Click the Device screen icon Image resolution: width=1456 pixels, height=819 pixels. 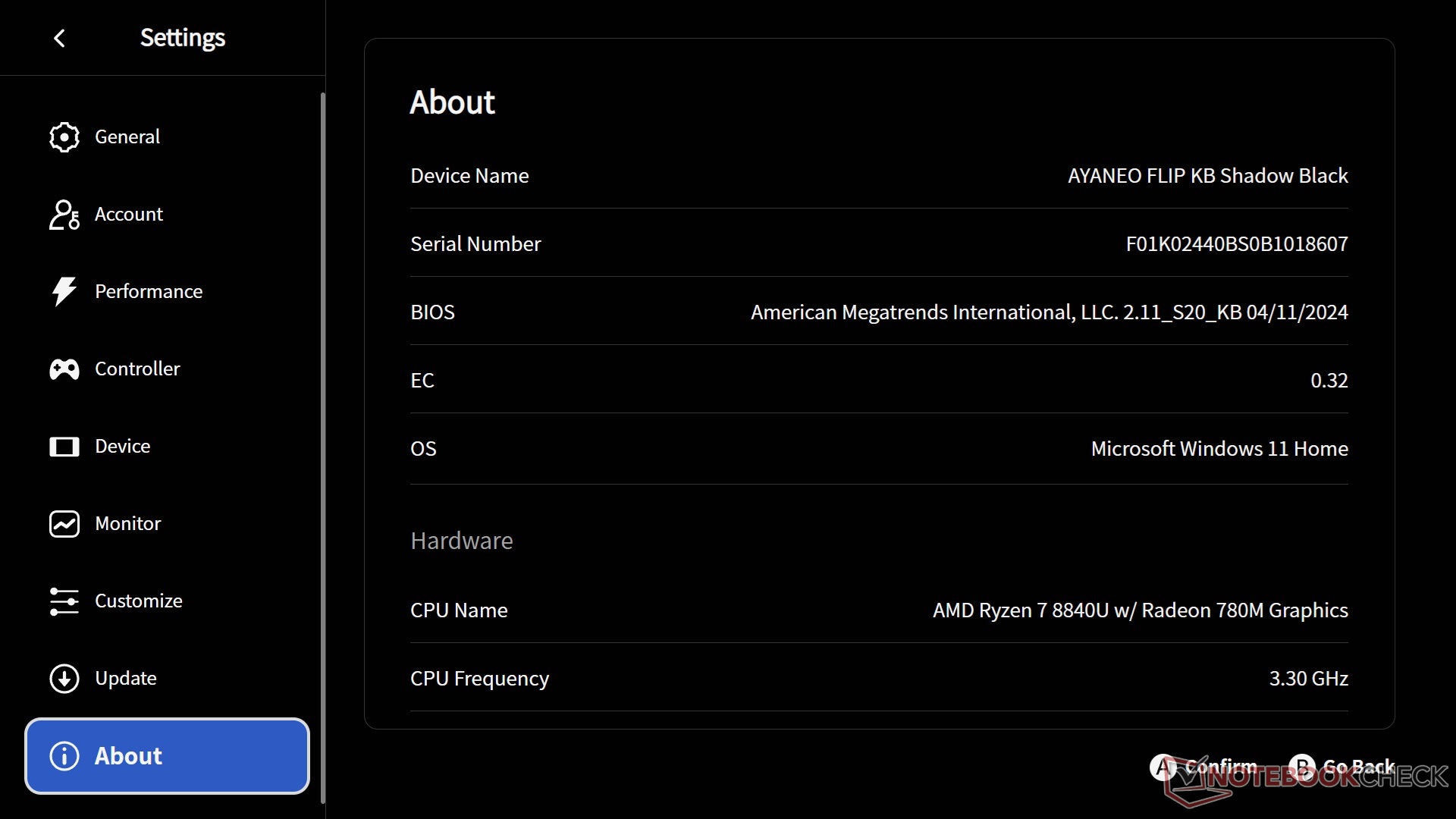click(x=64, y=447)
